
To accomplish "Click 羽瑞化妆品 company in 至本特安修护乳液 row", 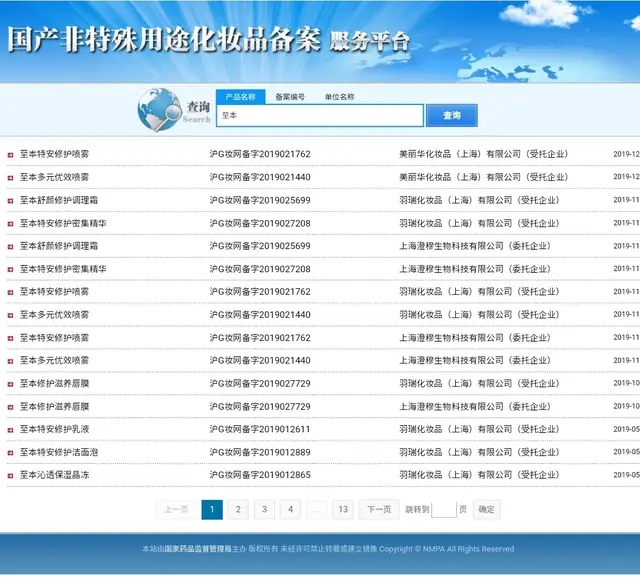I will [479, 429].
